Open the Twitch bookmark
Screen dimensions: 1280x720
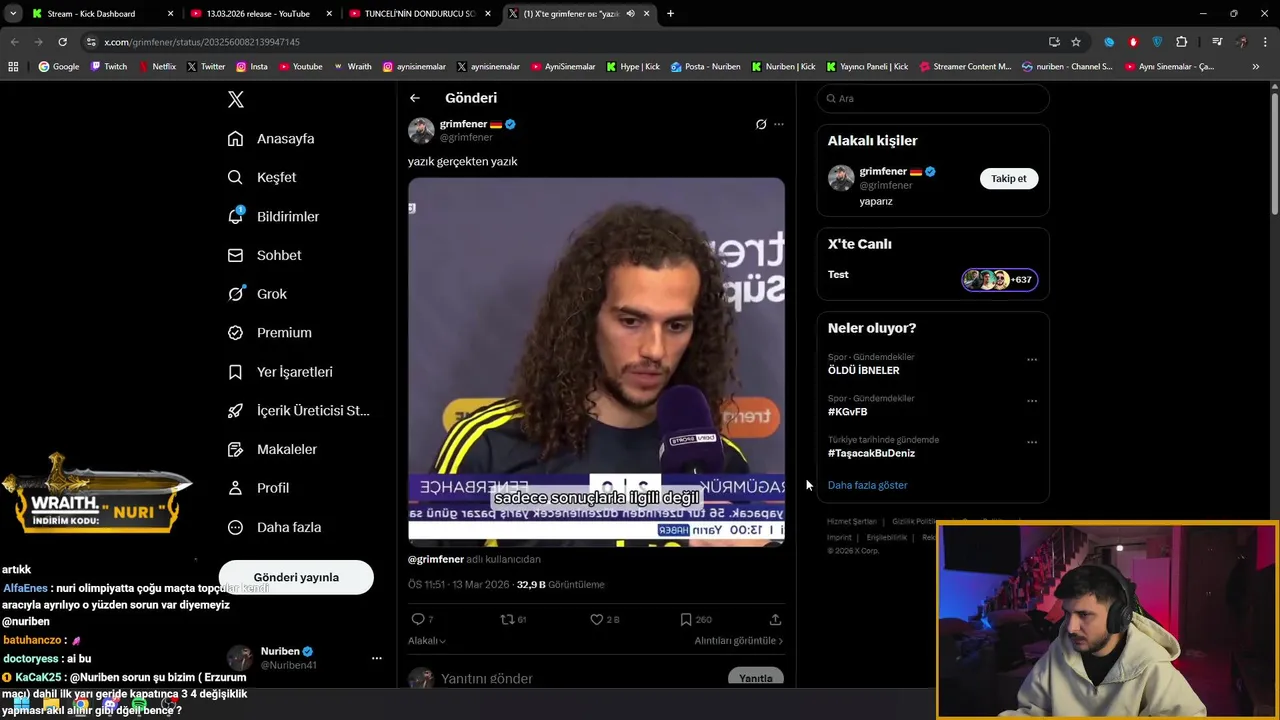109,66
